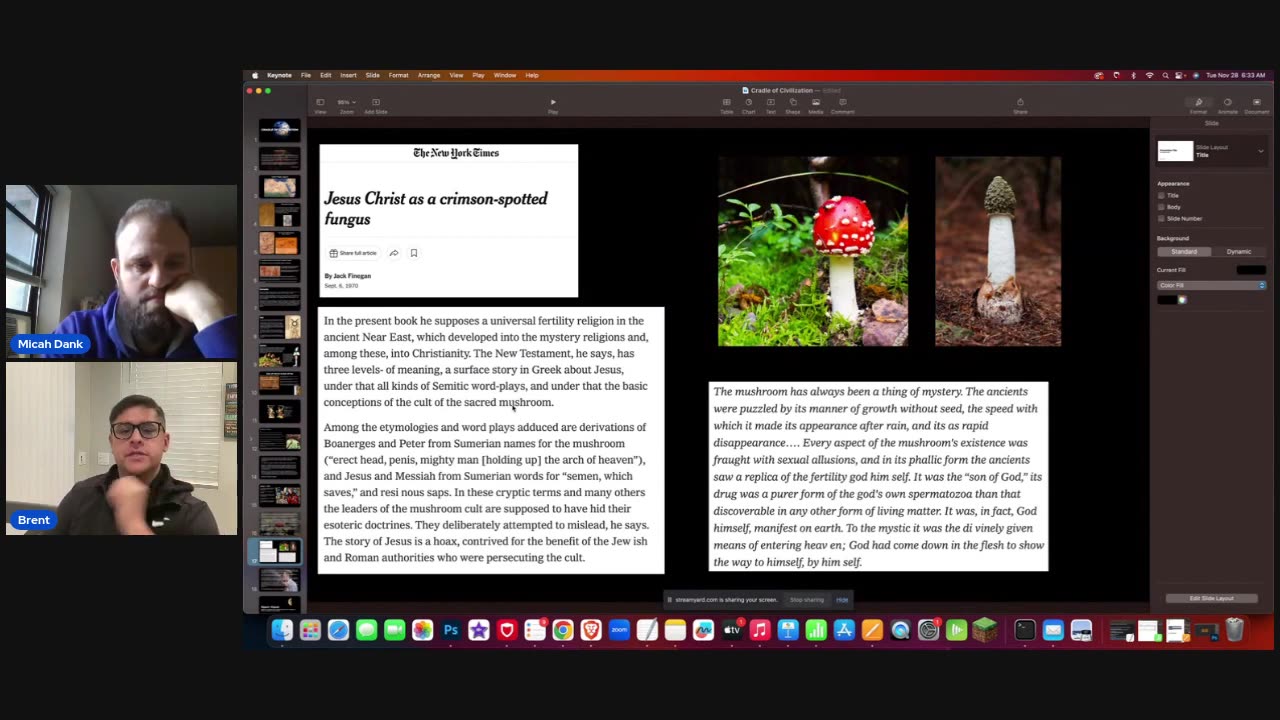Start the slideshow with the Play button
Image resolution: width=1280 pixels, height=720 pixels.
[x=553, y=105]
